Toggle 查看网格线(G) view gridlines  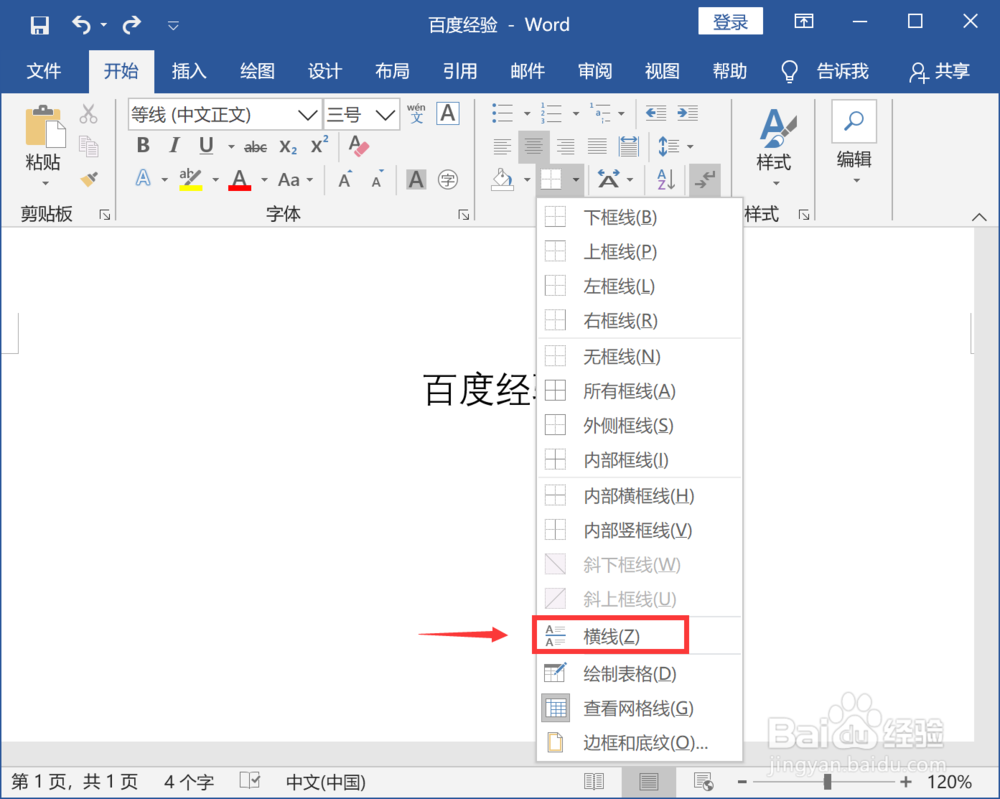point(640,708)
